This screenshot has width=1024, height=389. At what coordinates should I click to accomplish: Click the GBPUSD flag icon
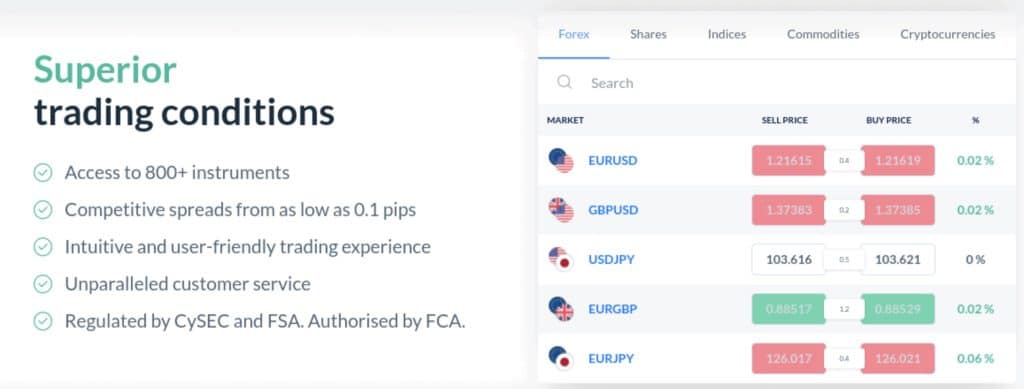tap(561, 210)
